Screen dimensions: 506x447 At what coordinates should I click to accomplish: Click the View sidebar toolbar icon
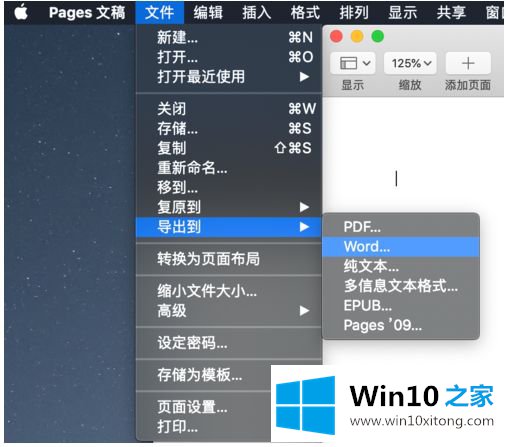pyautogui.click(x=353, y=63)
